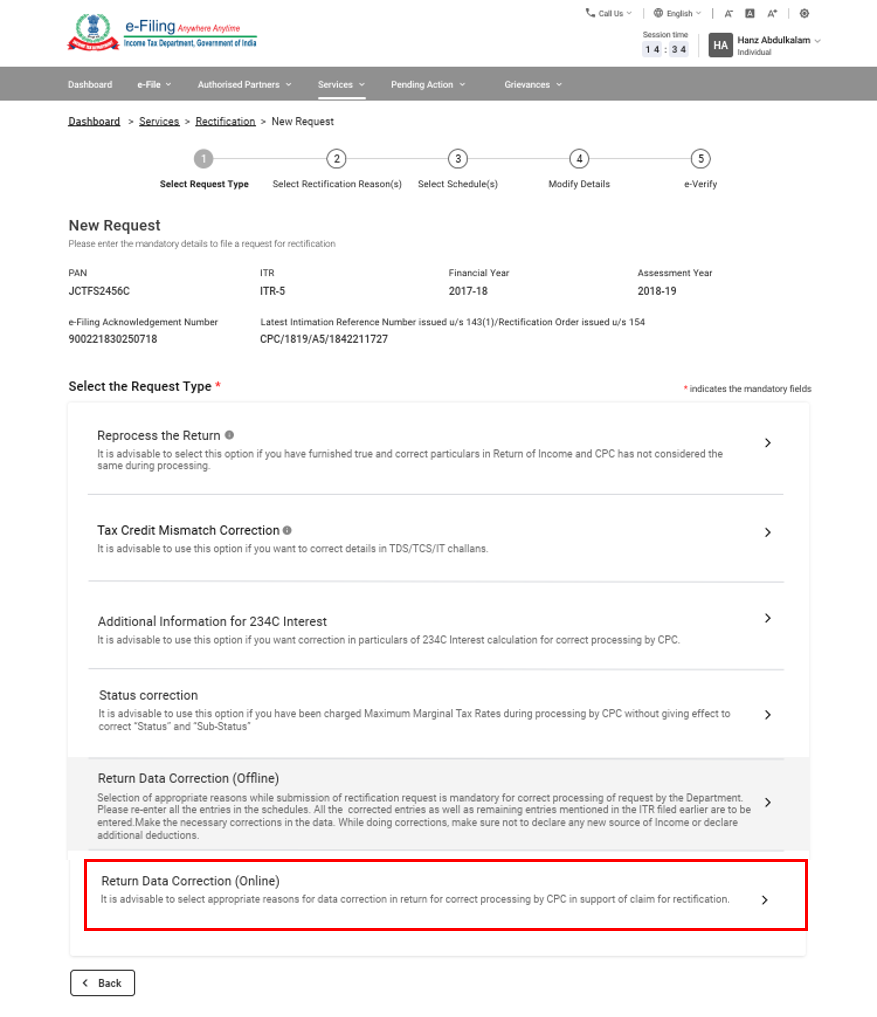The height and width of the screenshot is (1017, 877).
Task: Open the contrast settings icon
Action: coord(804,14)
